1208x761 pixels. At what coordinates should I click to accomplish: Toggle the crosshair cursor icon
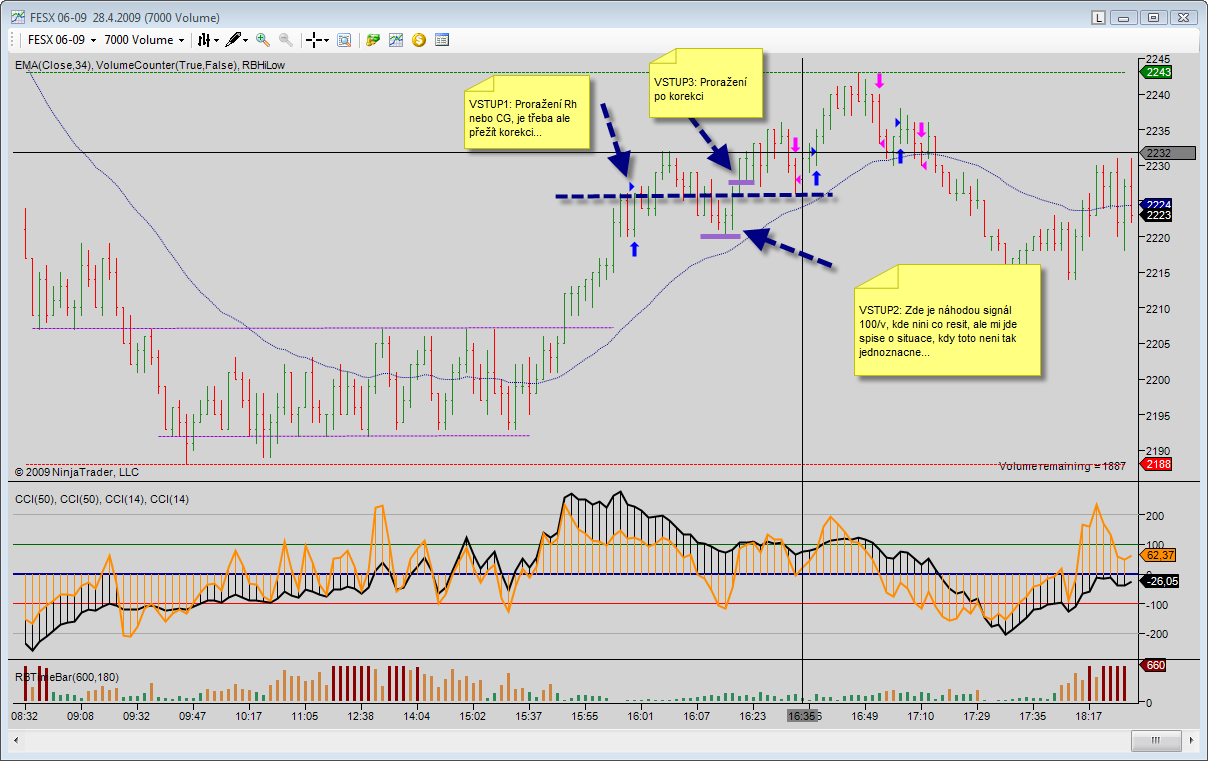click(x=313, y=40)
